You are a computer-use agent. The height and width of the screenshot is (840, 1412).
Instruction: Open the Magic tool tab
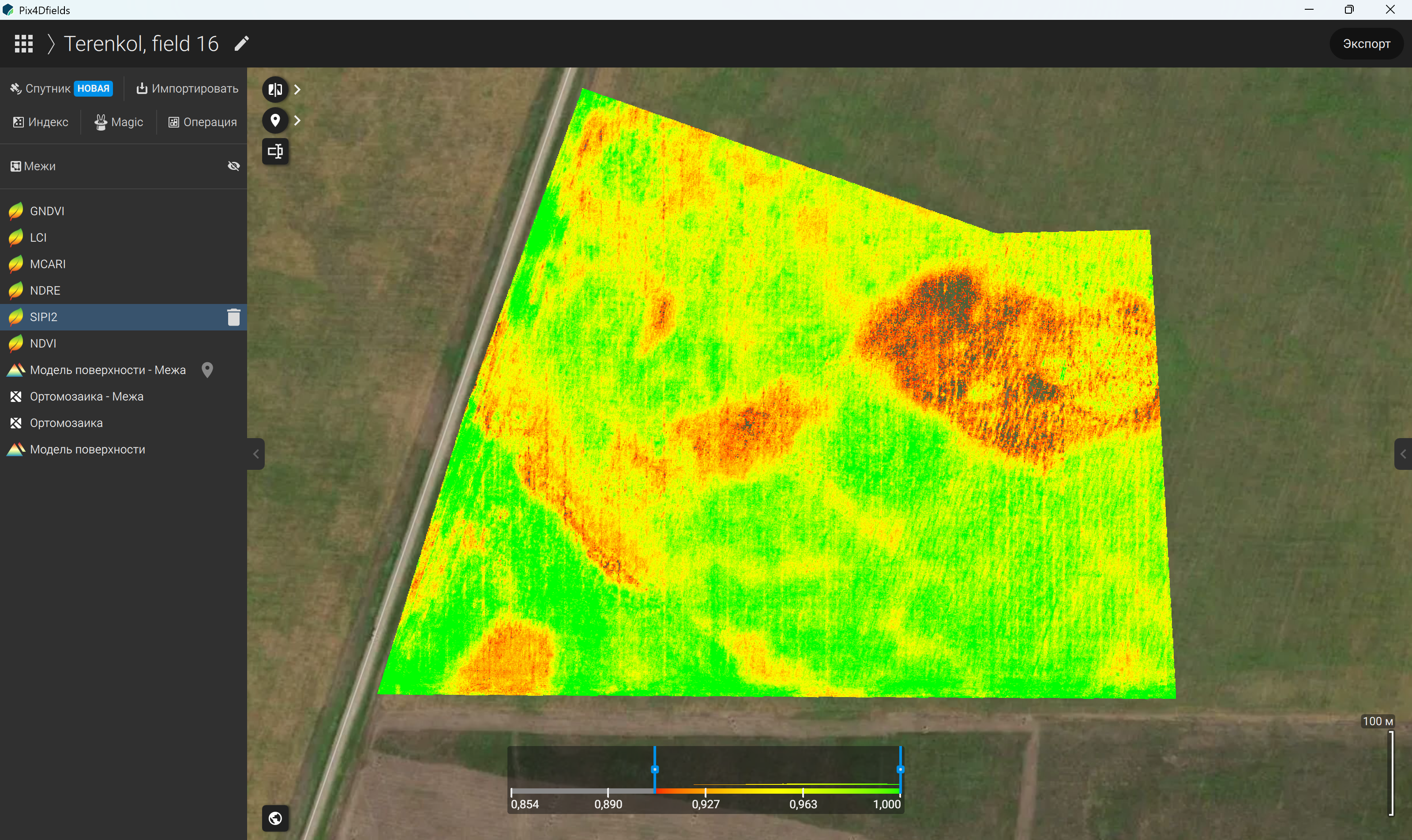(x=119, y=122)
